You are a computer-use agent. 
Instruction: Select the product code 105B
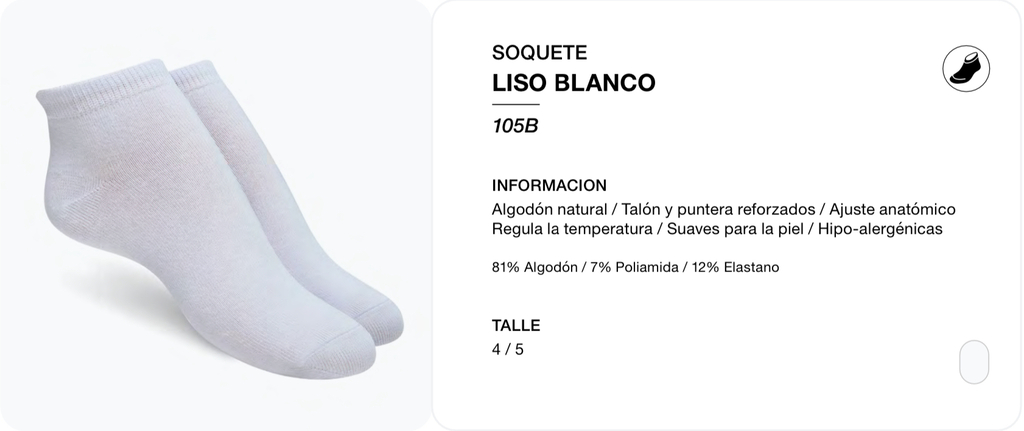click(515, 125)
